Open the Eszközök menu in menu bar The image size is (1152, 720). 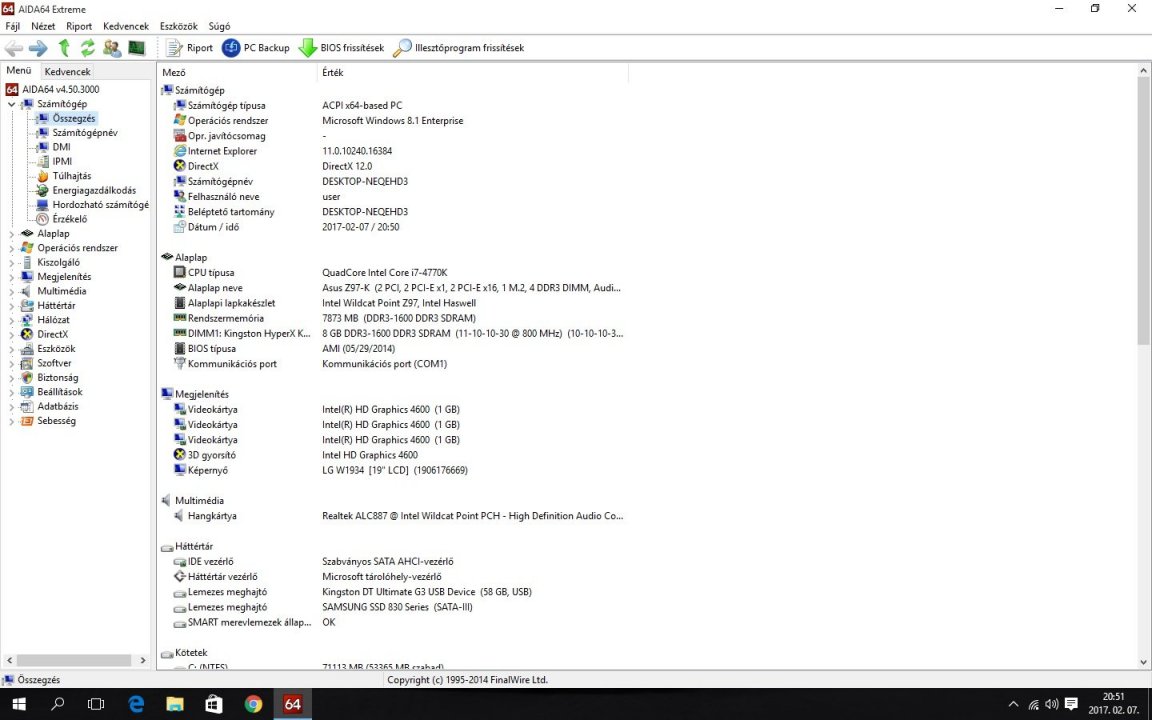click(179, 26)
